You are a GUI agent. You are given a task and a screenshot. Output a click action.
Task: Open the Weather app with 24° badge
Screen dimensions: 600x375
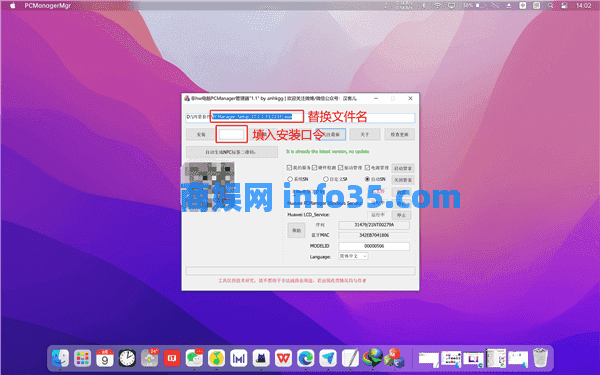[150, 359]
